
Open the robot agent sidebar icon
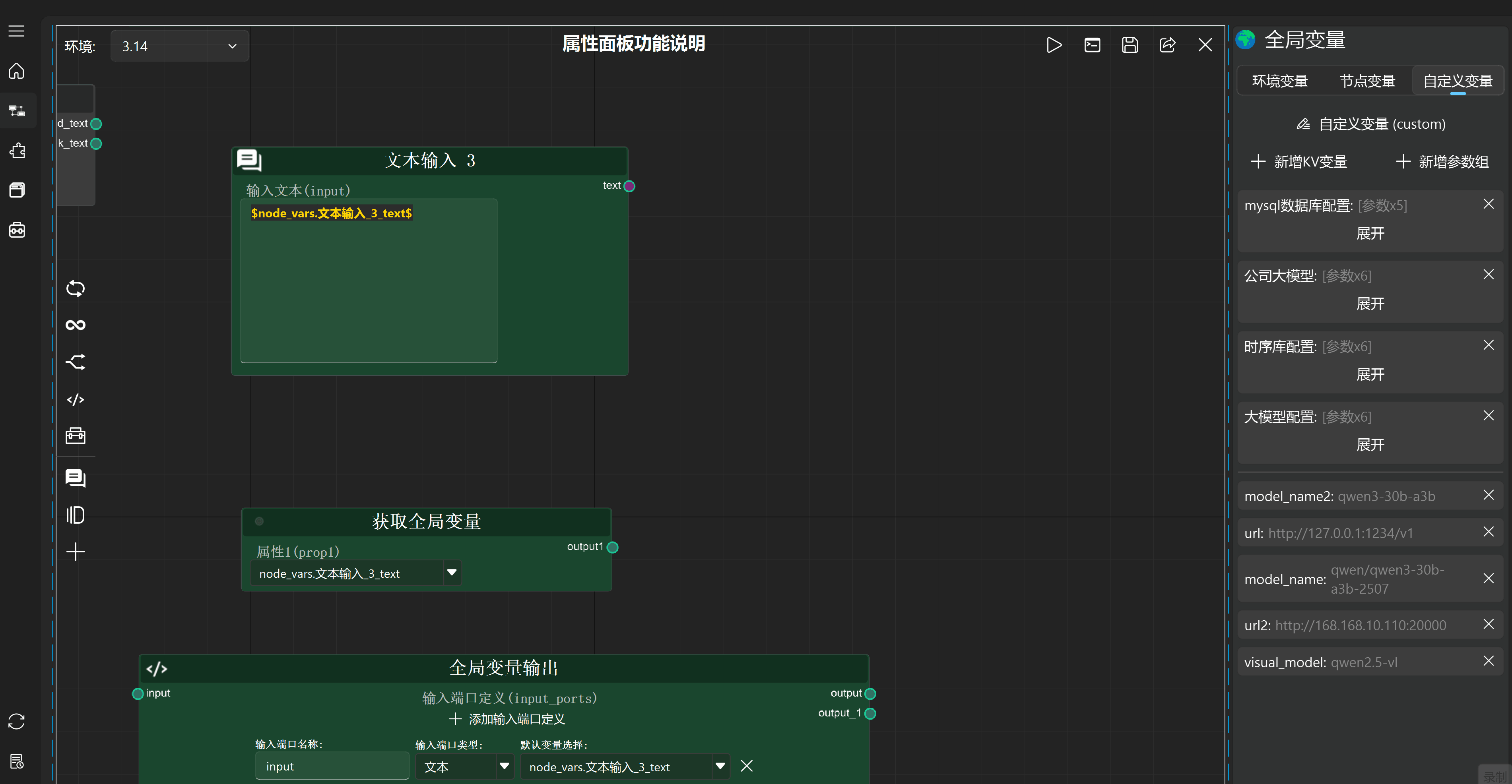[x=16, y=229]
